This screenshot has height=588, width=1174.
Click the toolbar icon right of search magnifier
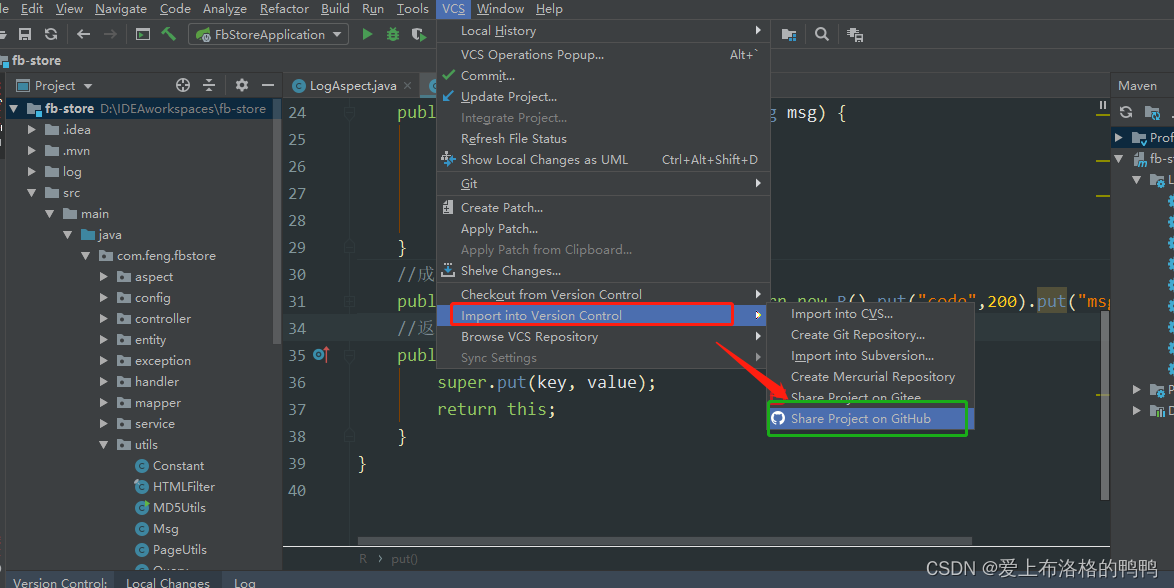click(x=854, y=34)
